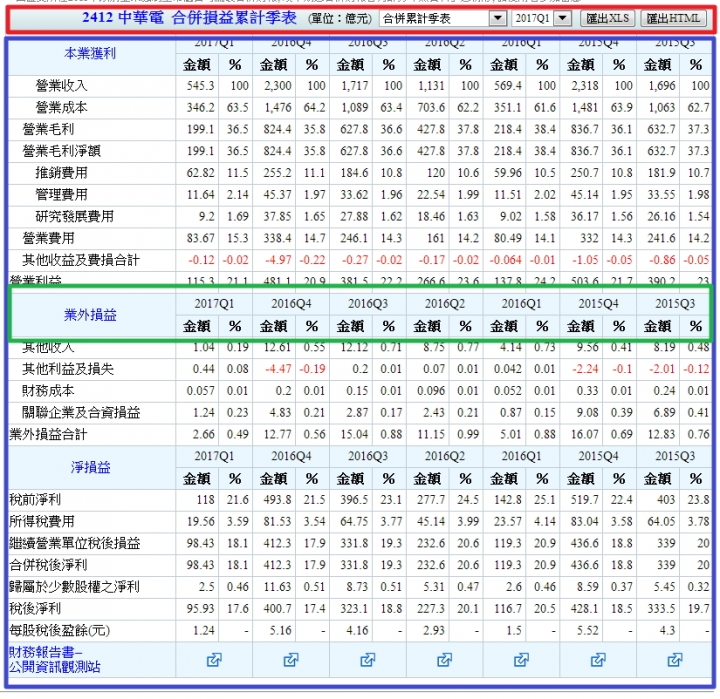This screenshot has width=720, height=699.
Task: Select the 2412 中華電 合併損益累計季表 title
Action: tap(189, 18)
